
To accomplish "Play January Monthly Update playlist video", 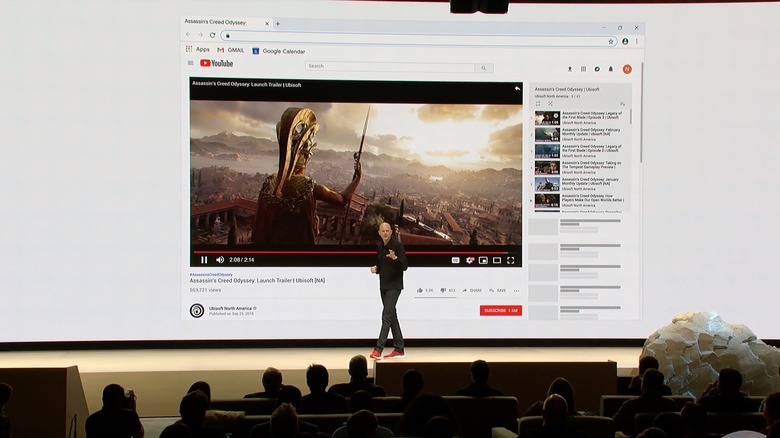I will (580, 184).
